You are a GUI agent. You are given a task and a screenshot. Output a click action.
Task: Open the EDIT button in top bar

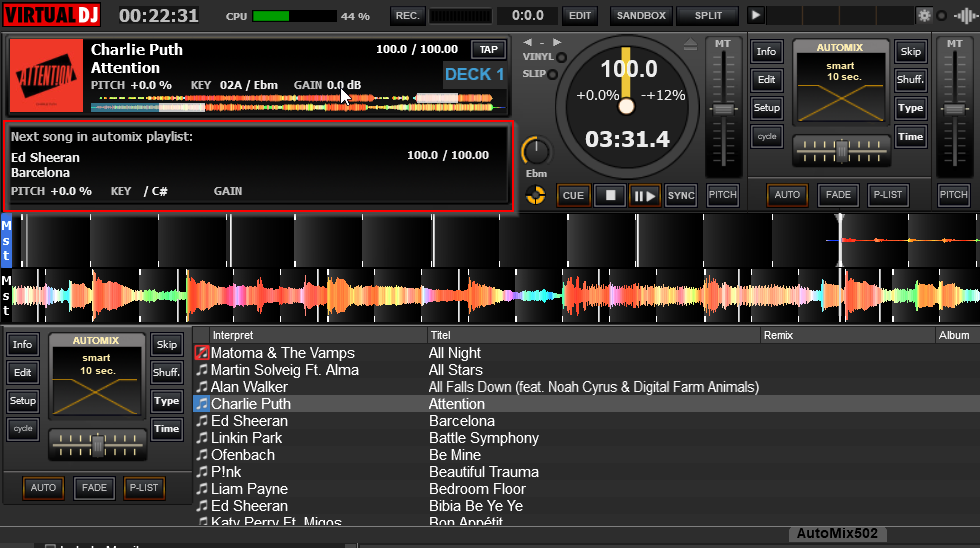[x=580, y=16]
